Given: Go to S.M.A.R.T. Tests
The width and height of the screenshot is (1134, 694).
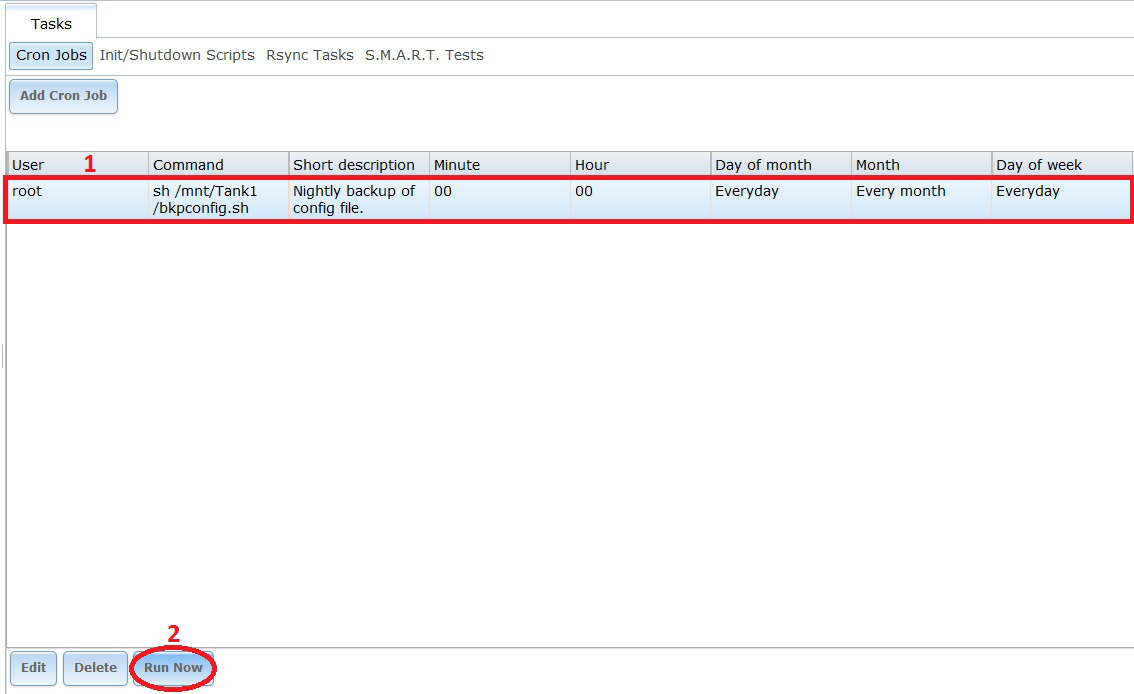Looking at the screenshot, I should [x=424, y=55].
